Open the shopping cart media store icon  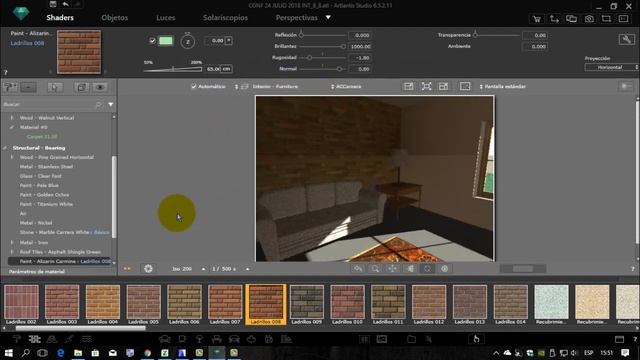pyautogui.click(x=537, y=19)
